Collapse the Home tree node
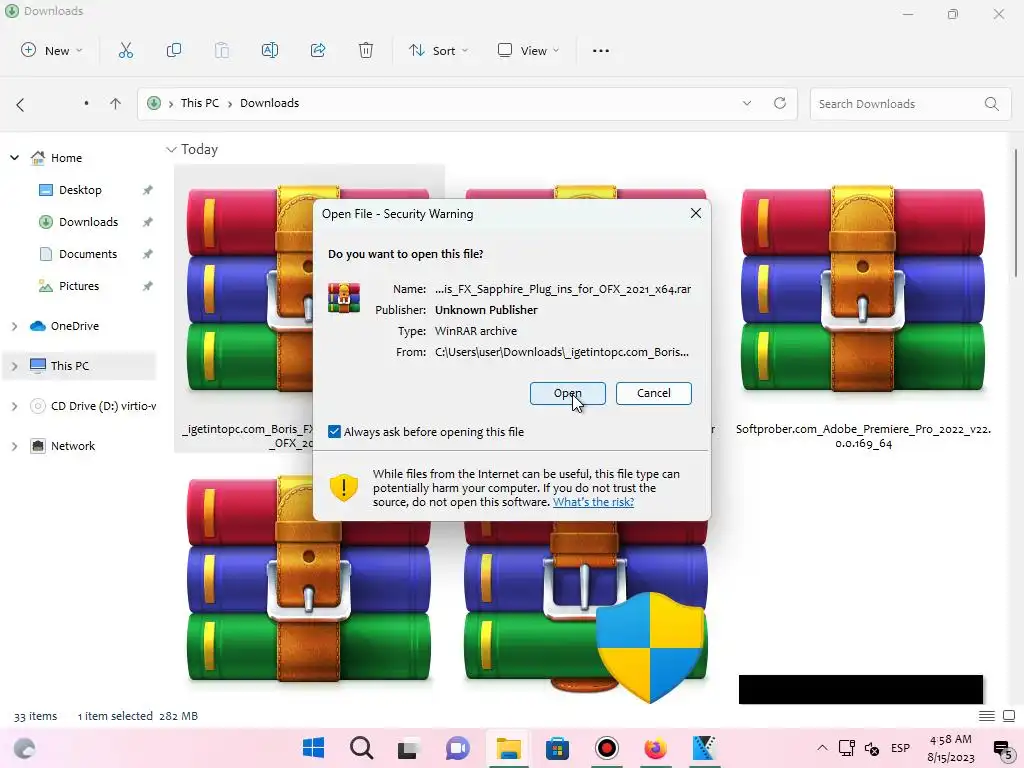This screenshot has height=768, width=1024. coord(14,158)
